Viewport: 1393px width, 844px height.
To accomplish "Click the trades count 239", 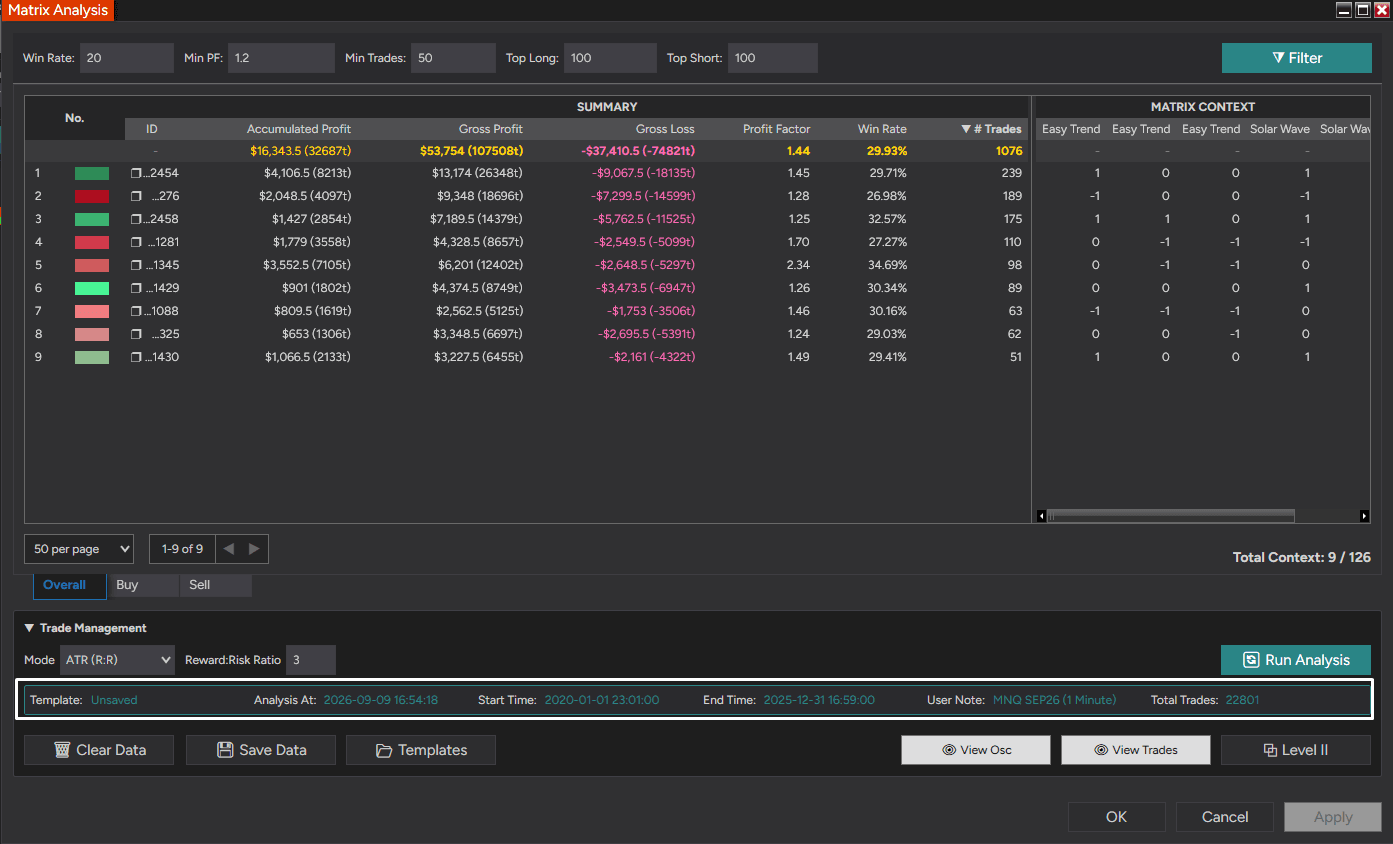I will pyautogui.click(x=1012, y=173).
